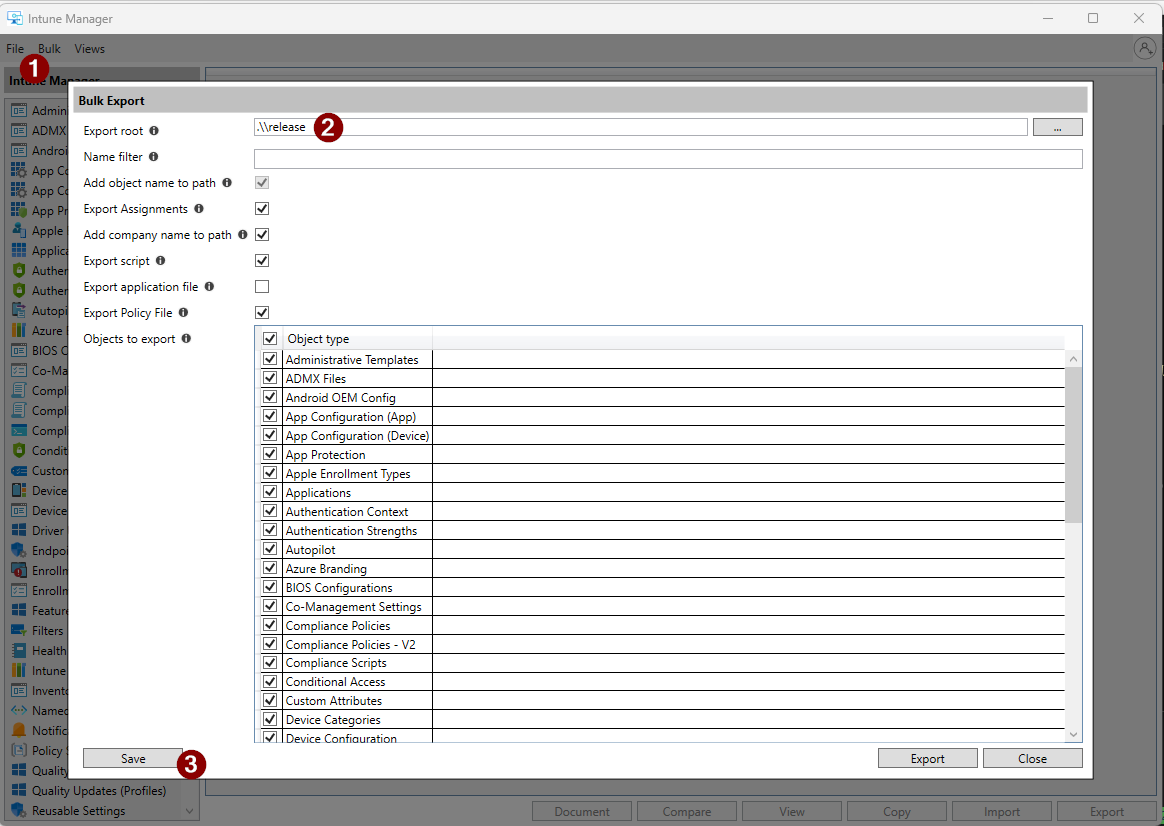The image size is (1164, 826).
Task: Click the Filters sidebar icon
Action: (19, 631)
